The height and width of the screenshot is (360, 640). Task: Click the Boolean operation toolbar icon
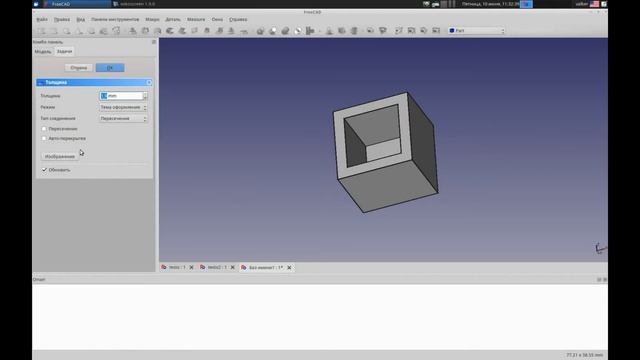(260, 31)
